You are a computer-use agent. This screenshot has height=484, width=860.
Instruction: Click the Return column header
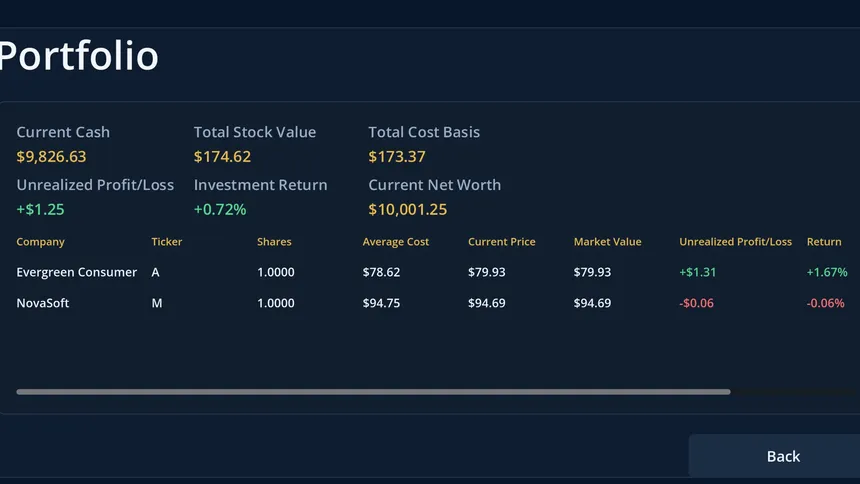pyautogui.click(x=824, y=242)
